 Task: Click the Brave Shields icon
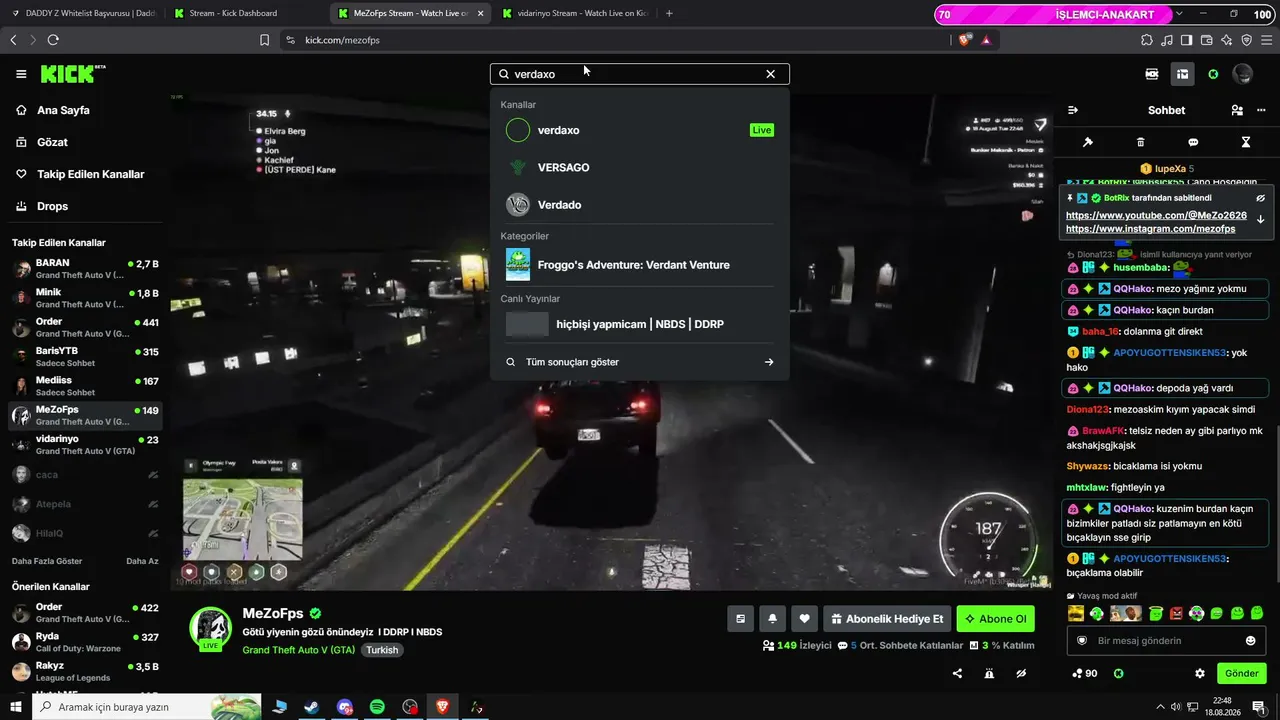[x=964, y=40]
